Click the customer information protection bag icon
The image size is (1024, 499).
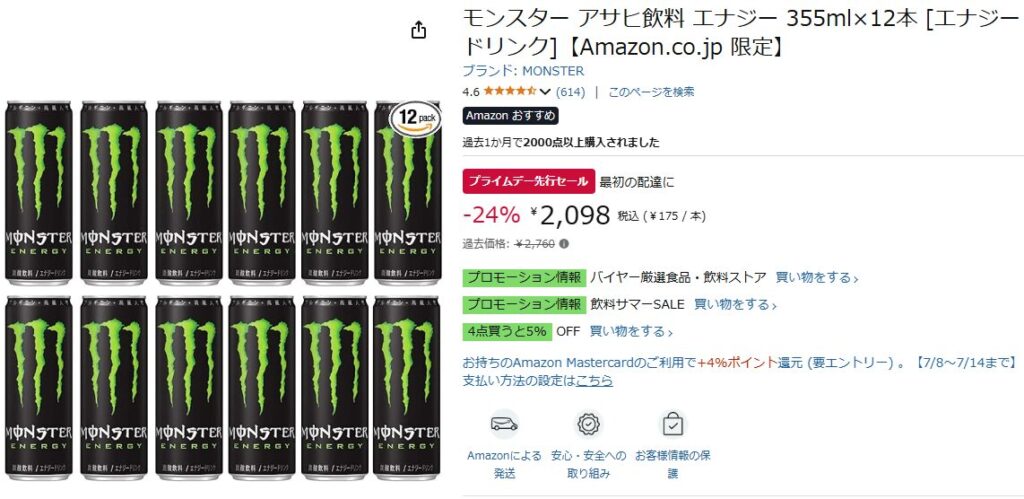(x=673, y=424)
